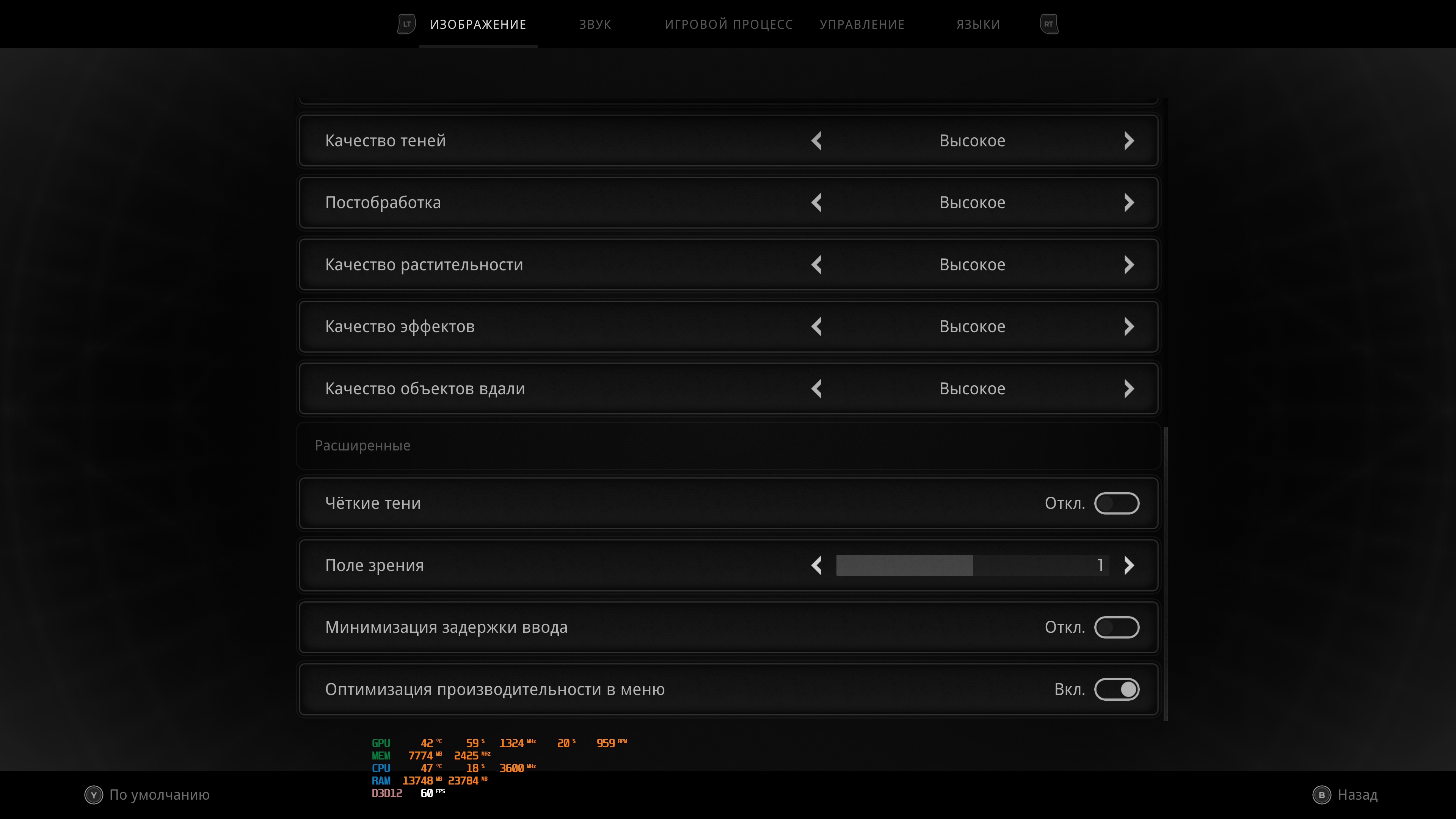This screenshot has height=819, width=1456.
Task: Click right arrow for Качество растительности
Action: point(1129,265)
